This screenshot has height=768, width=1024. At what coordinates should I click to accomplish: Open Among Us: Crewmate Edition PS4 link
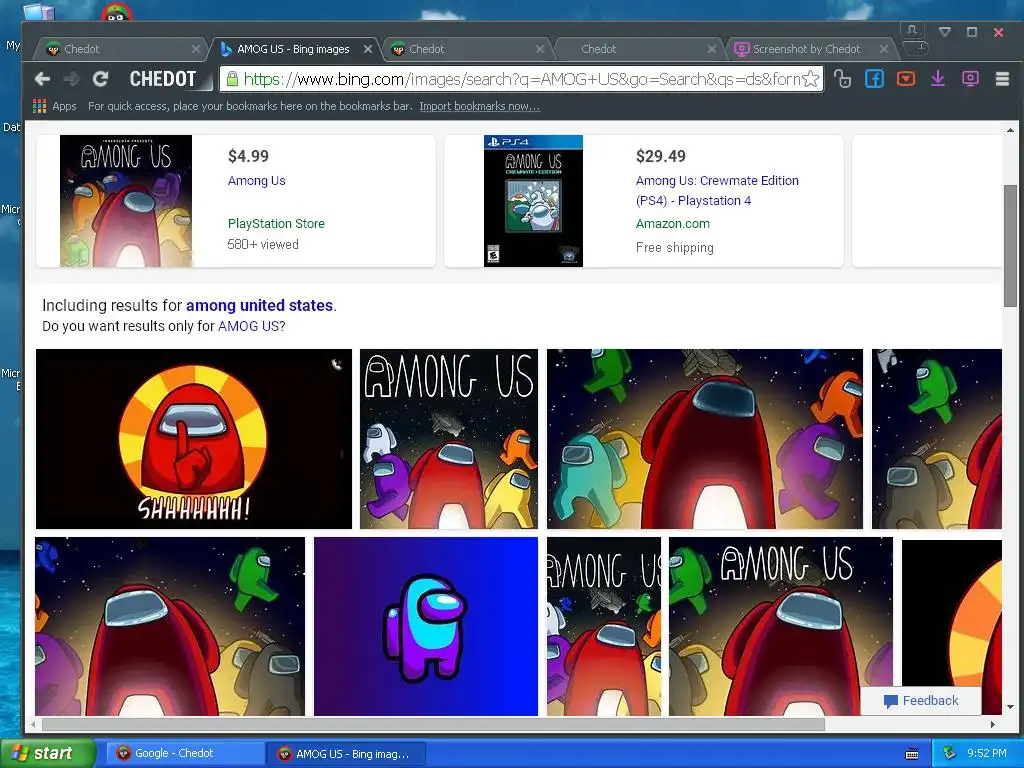(717, 190)
